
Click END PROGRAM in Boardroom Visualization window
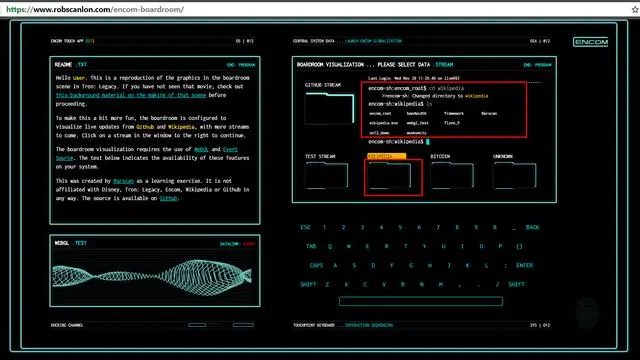(x=537, y=65)
